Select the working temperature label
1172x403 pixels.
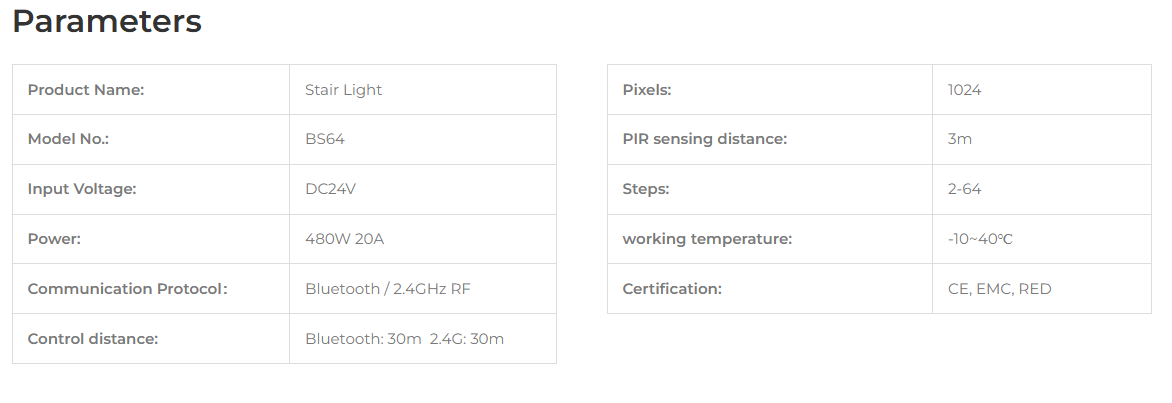pos(707,239)
